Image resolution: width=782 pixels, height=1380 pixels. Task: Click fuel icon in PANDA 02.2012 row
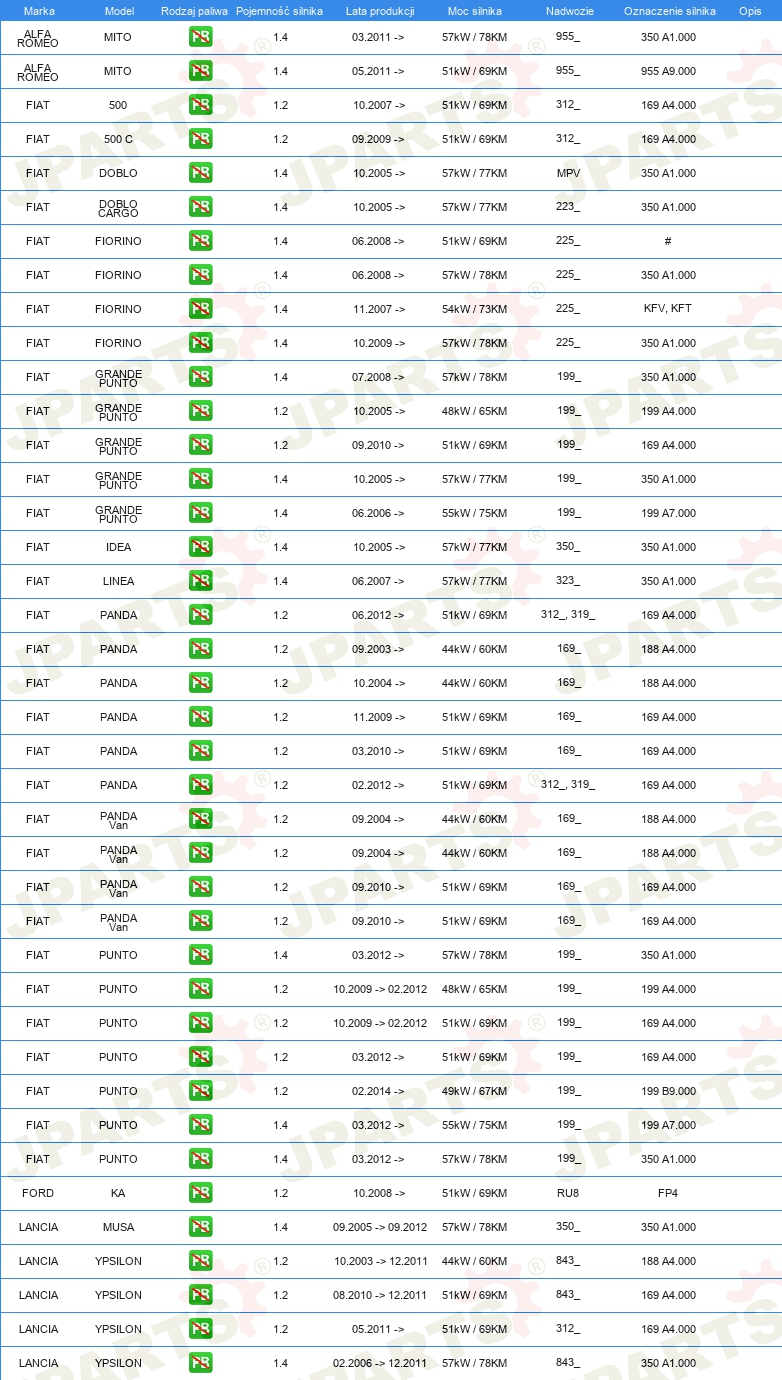200,786
